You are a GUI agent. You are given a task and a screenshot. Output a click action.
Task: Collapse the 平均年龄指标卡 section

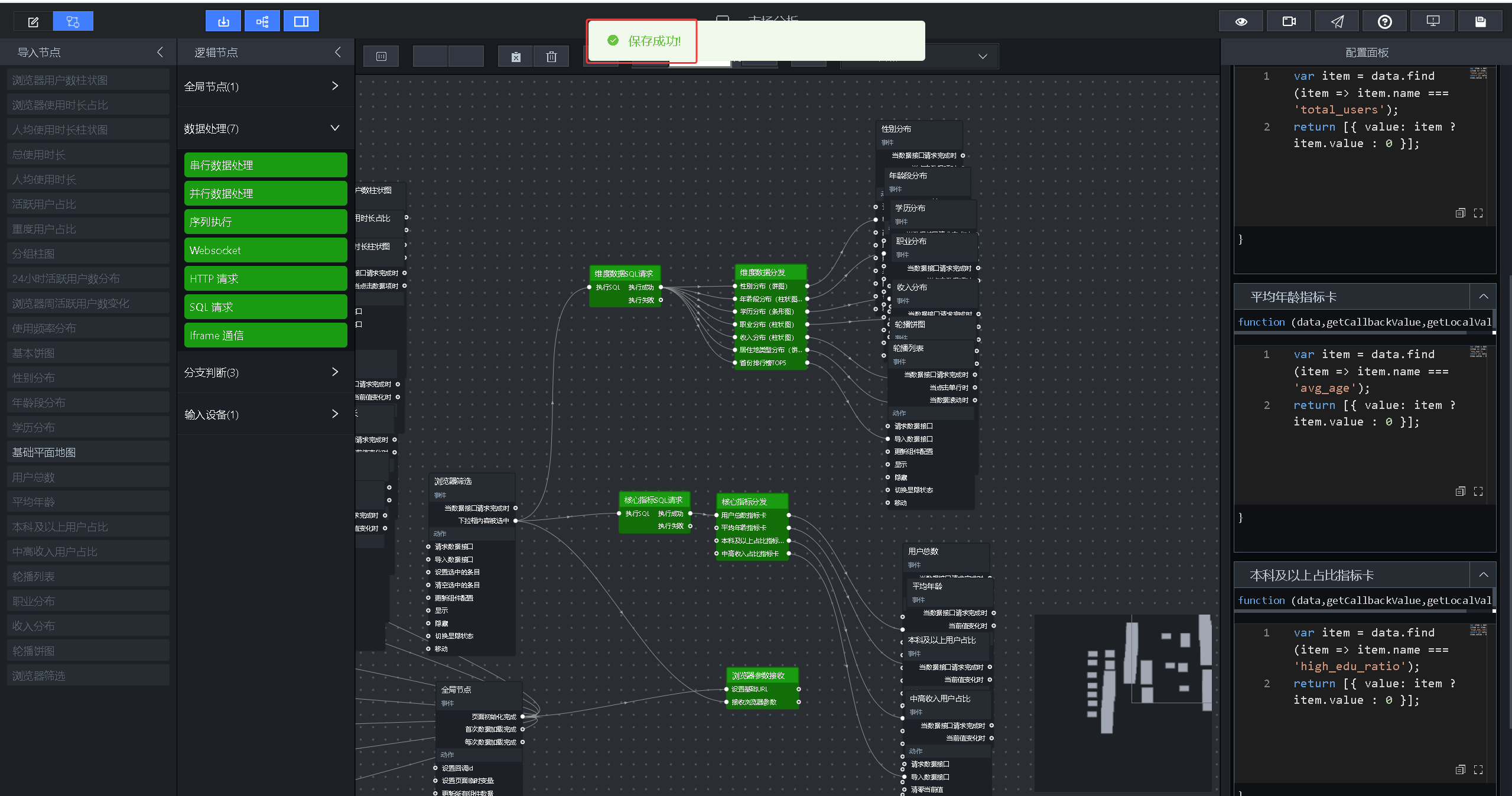pyautogui.click(x=1483, y=297)
